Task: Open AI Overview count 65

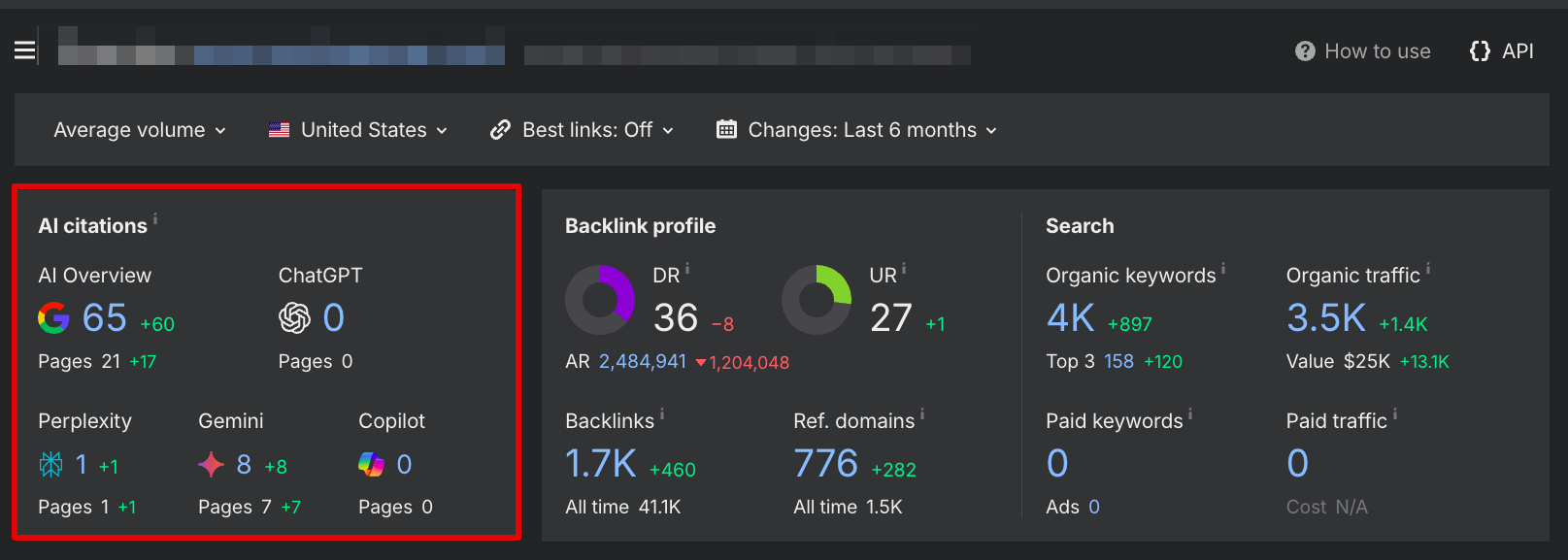Action: click(x=105, y=317)
